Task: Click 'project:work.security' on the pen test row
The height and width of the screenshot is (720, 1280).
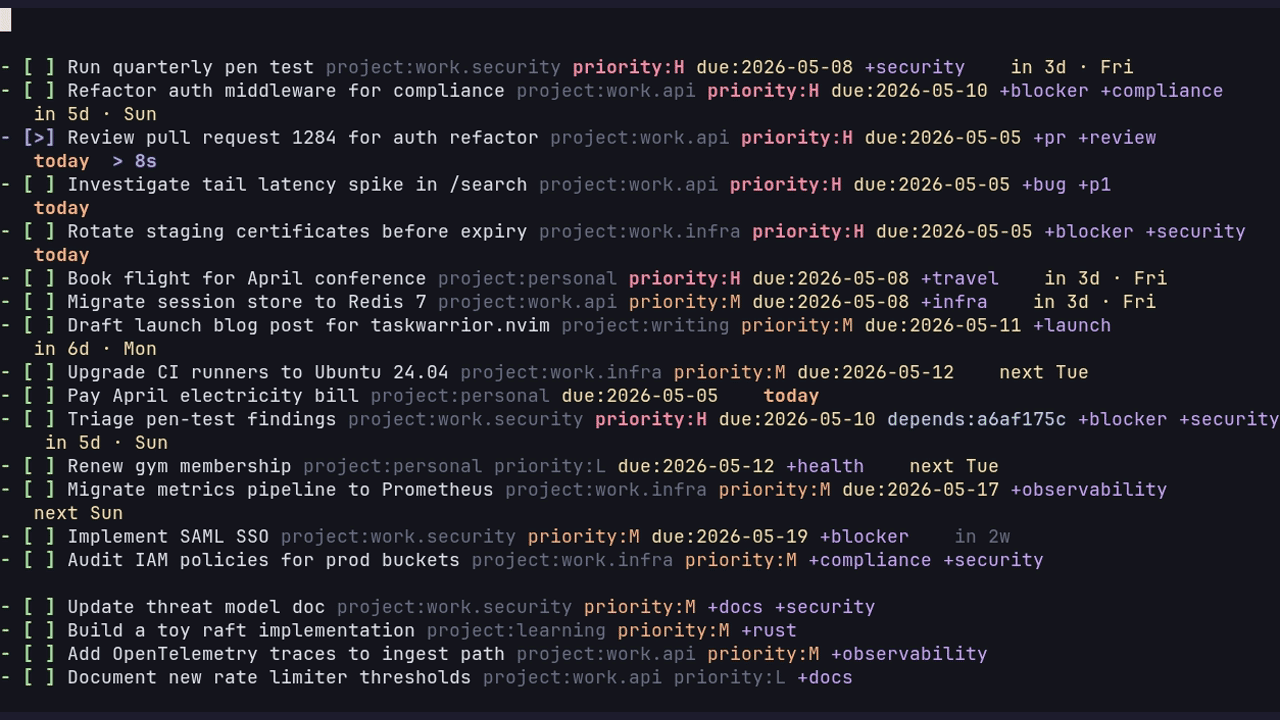Action: coord(443,67)
